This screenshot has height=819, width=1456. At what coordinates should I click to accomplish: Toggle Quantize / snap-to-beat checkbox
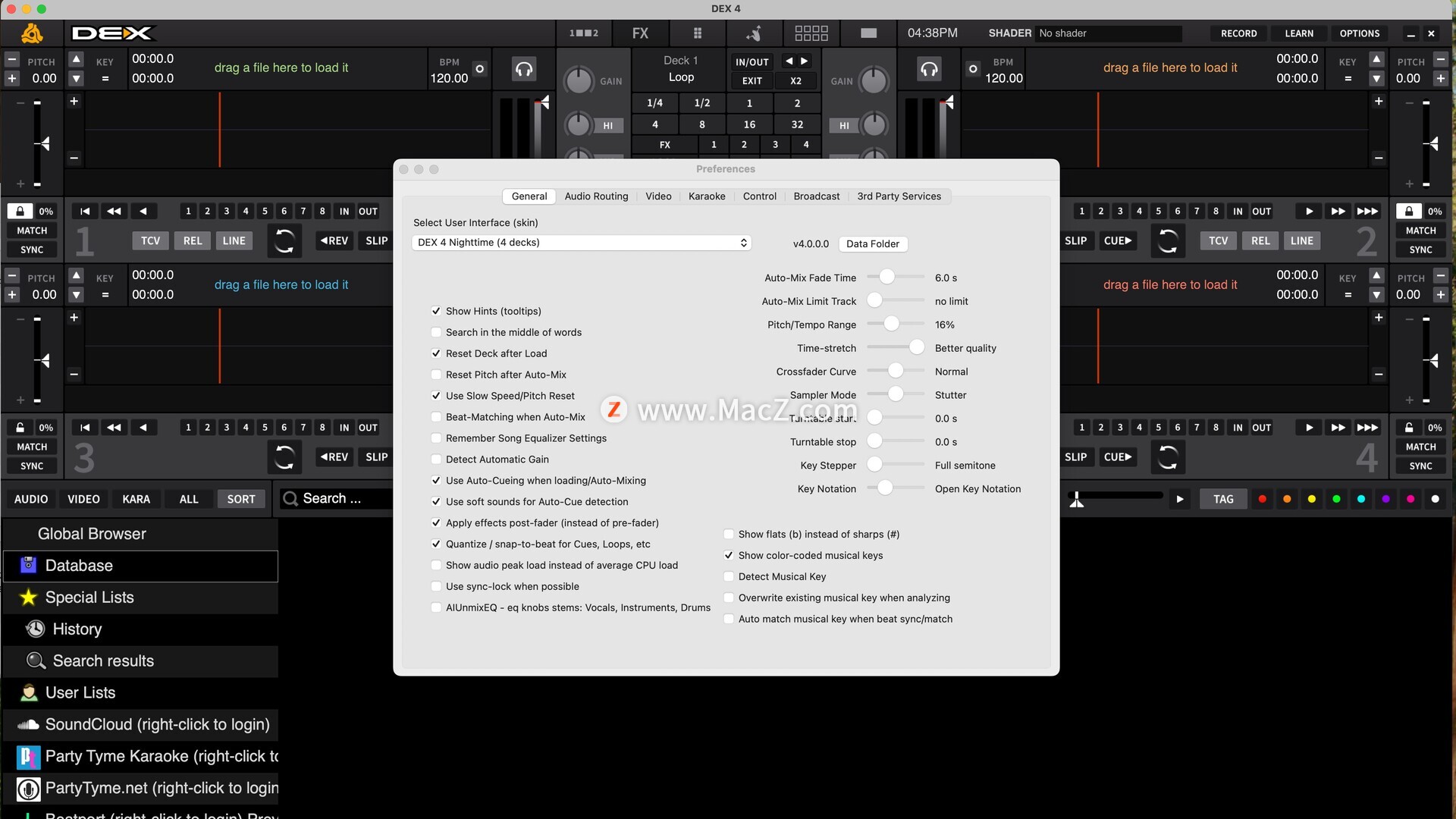[x=436, y=544]
